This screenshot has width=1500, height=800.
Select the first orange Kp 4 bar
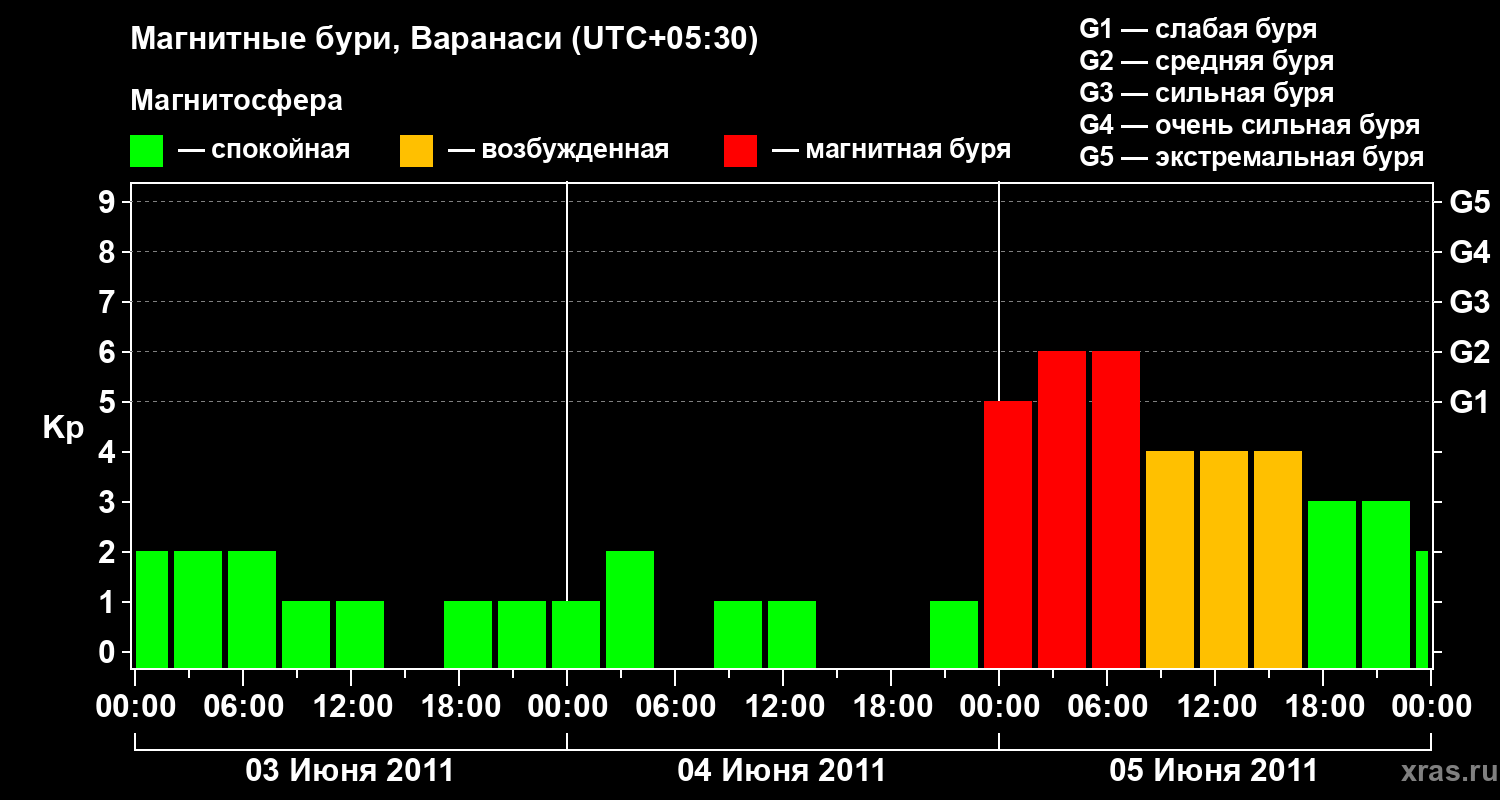(x=1170, y=560)
